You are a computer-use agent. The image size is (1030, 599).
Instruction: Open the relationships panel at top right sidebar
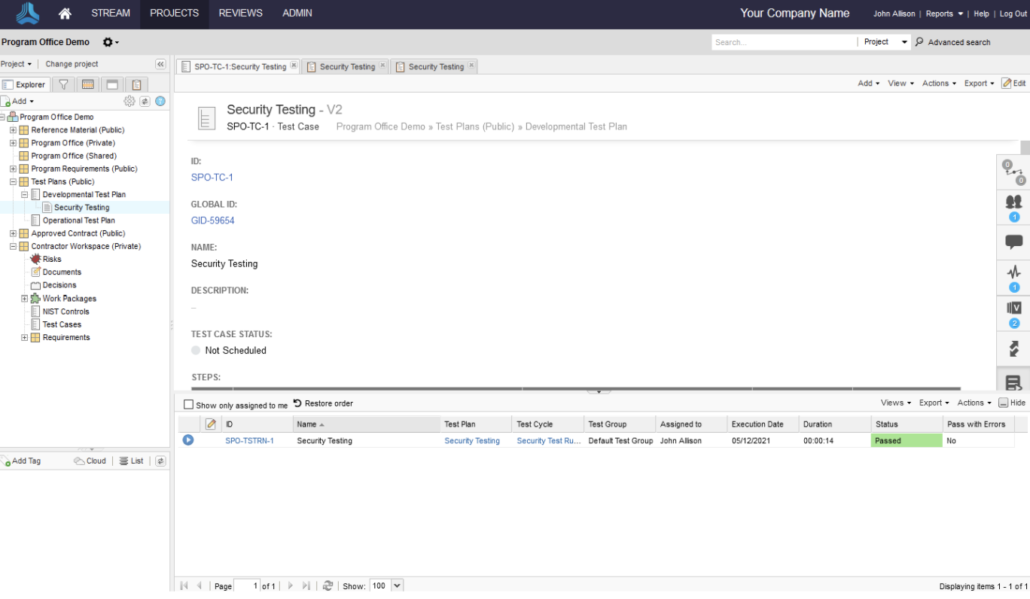tap(1014, 171)
